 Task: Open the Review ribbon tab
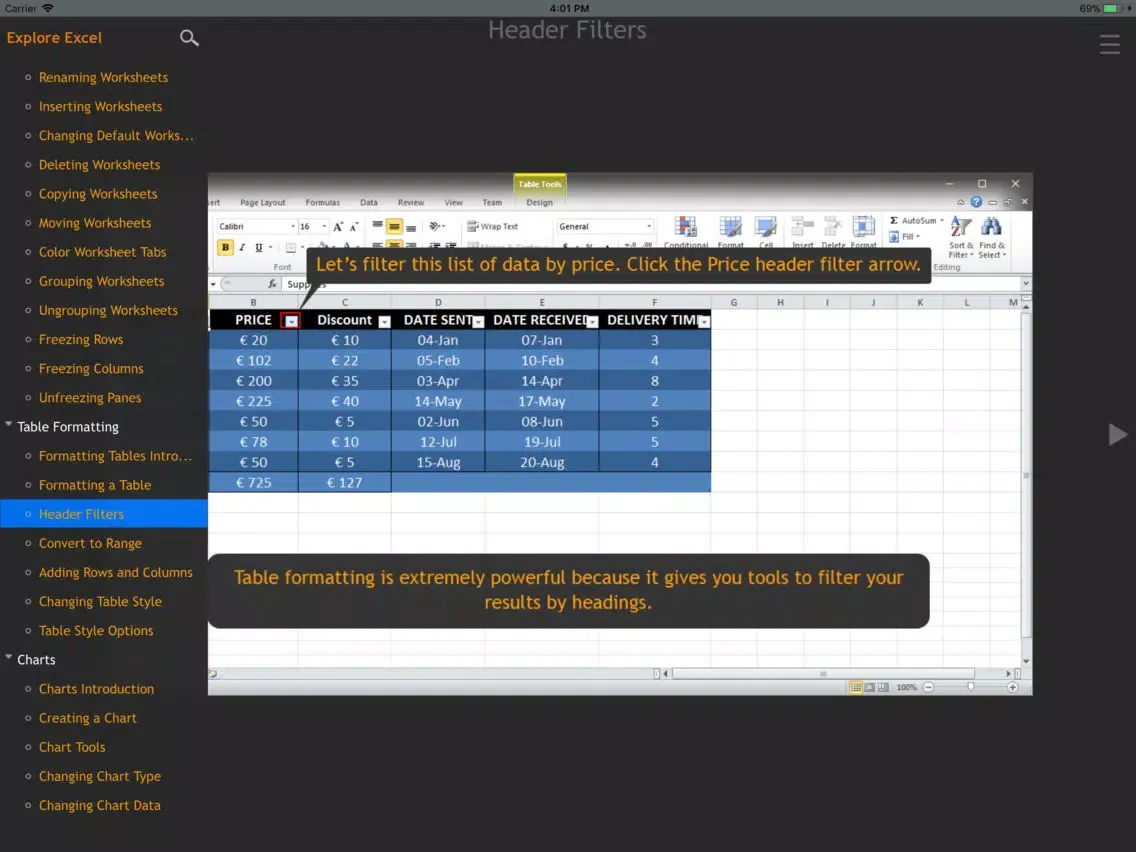(x=411, y=203)
